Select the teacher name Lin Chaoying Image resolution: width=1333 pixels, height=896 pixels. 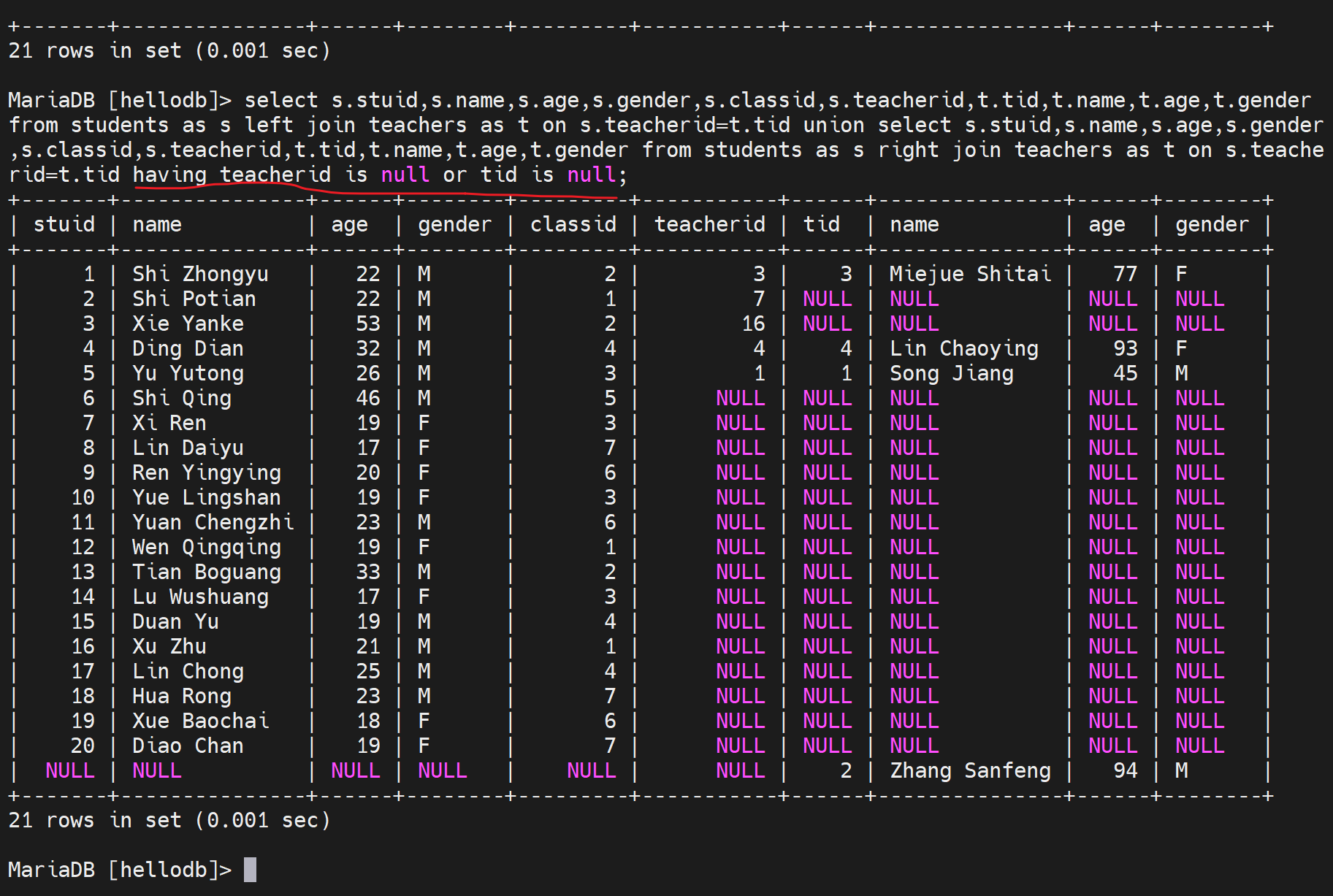click(x=963, y=348)
